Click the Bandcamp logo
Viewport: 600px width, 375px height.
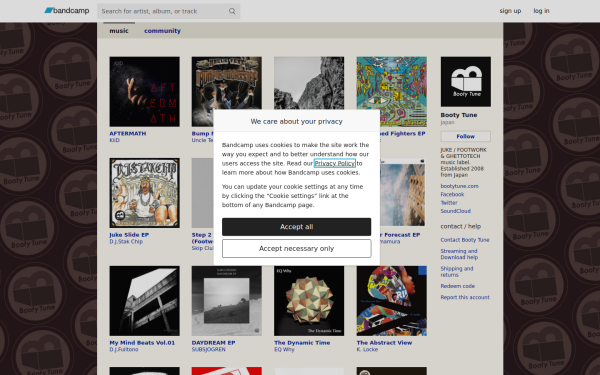67,11
